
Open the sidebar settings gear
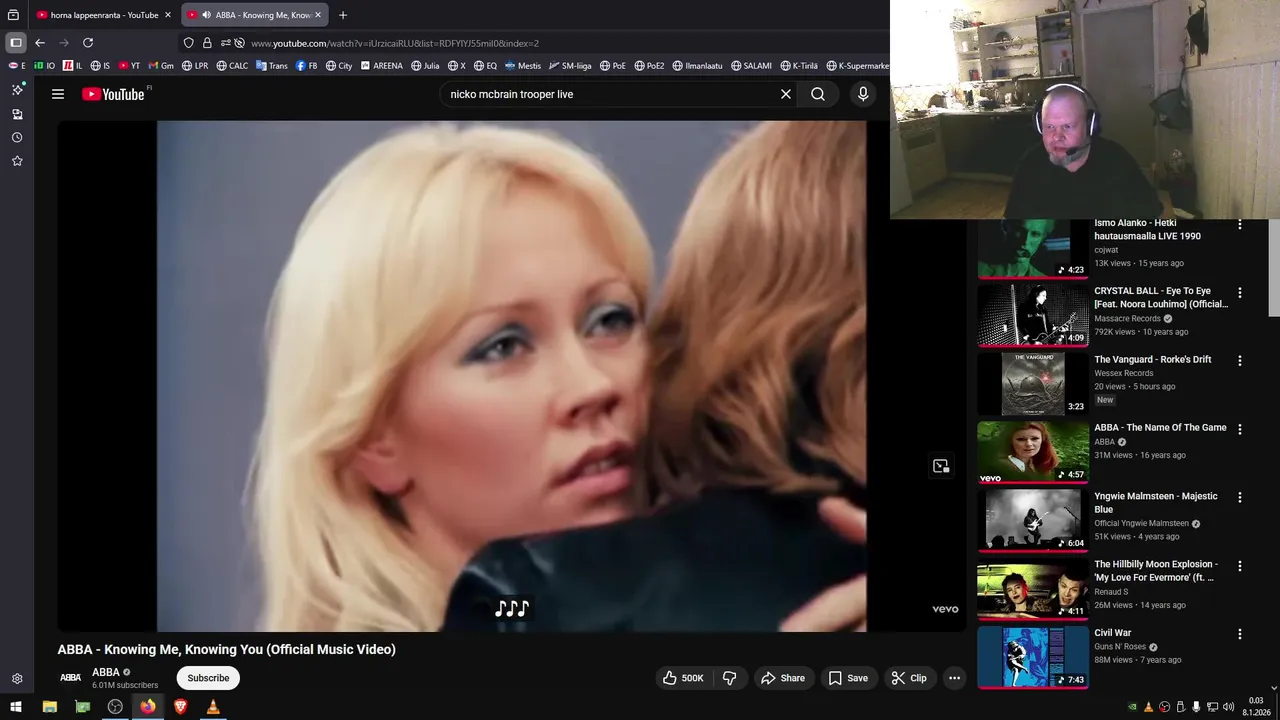pos(17,678)
